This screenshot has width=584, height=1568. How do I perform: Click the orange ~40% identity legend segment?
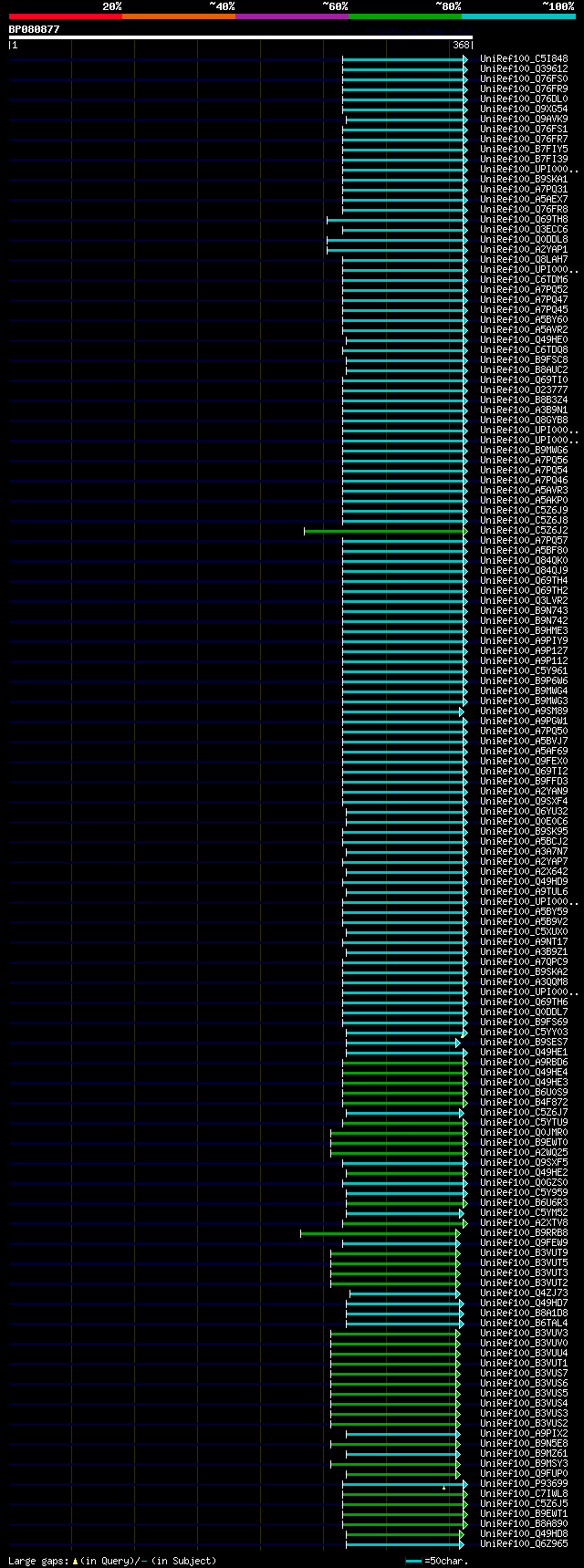[x=179, y=16]
